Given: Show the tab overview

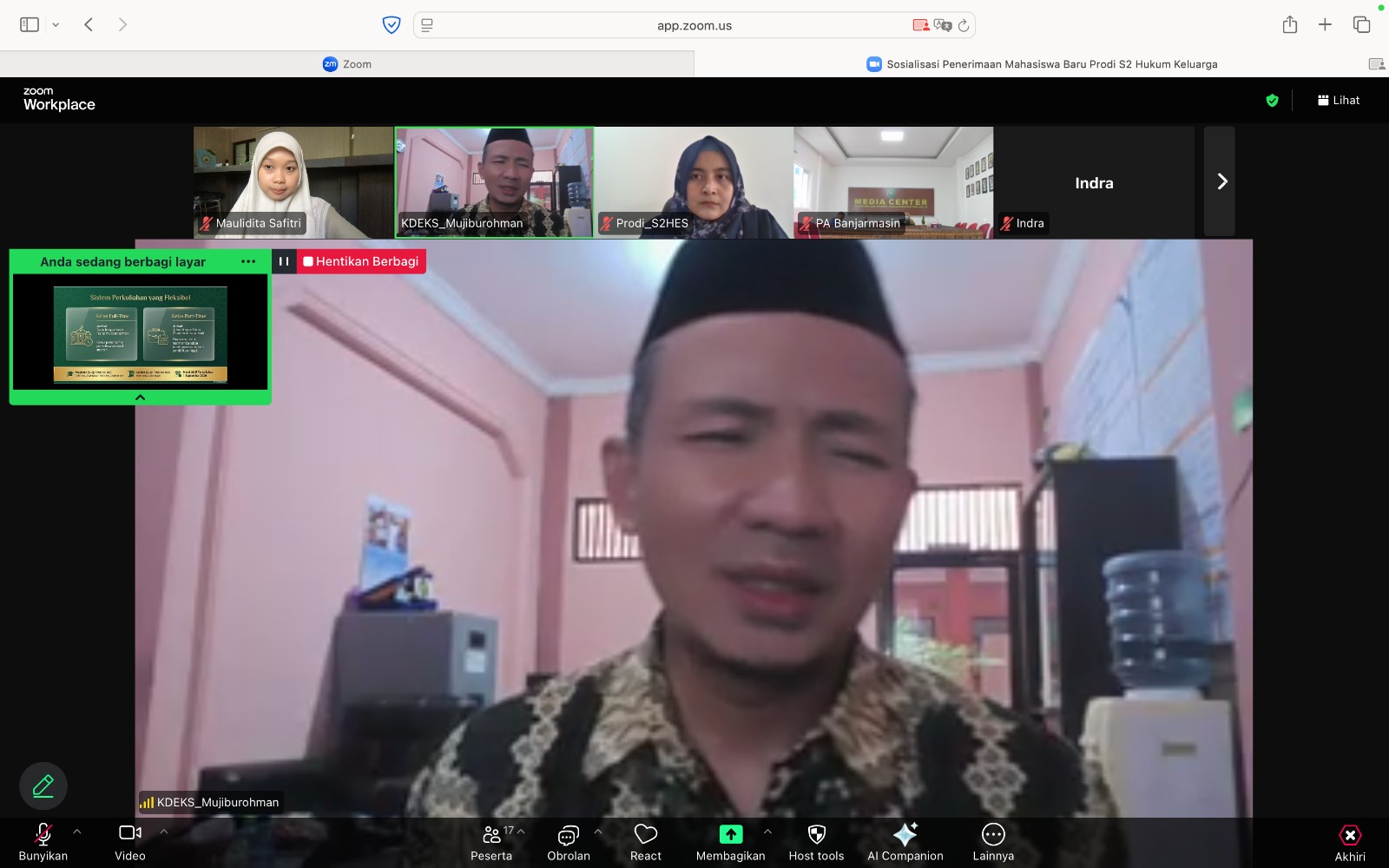Looking at the screenshot, I should tap(1361, 24).
